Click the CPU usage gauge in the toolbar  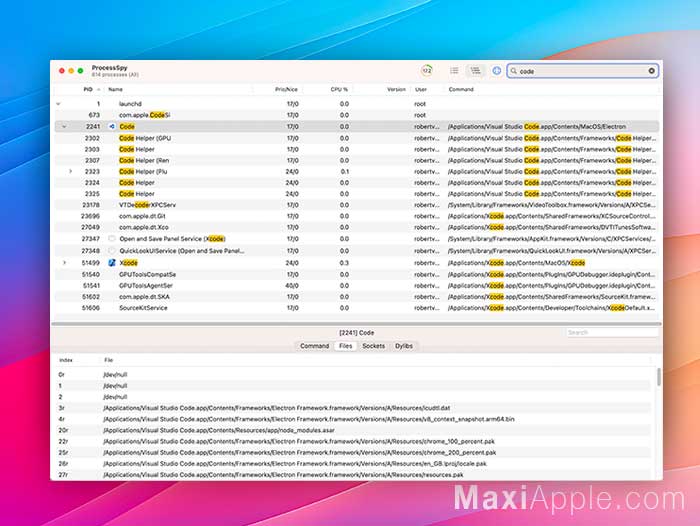(427, 71)
